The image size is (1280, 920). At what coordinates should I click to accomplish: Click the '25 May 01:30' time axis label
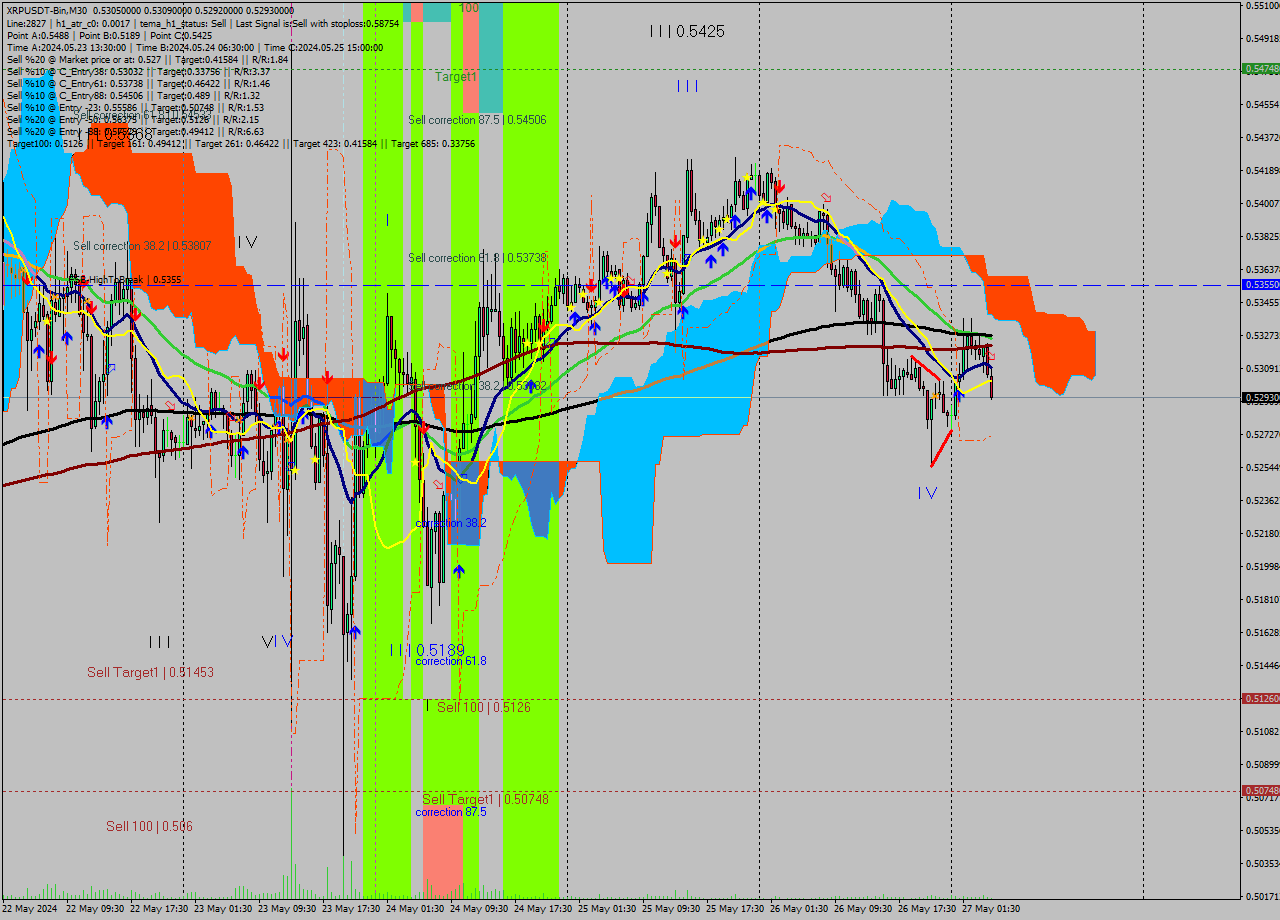(x=609, y=909)
